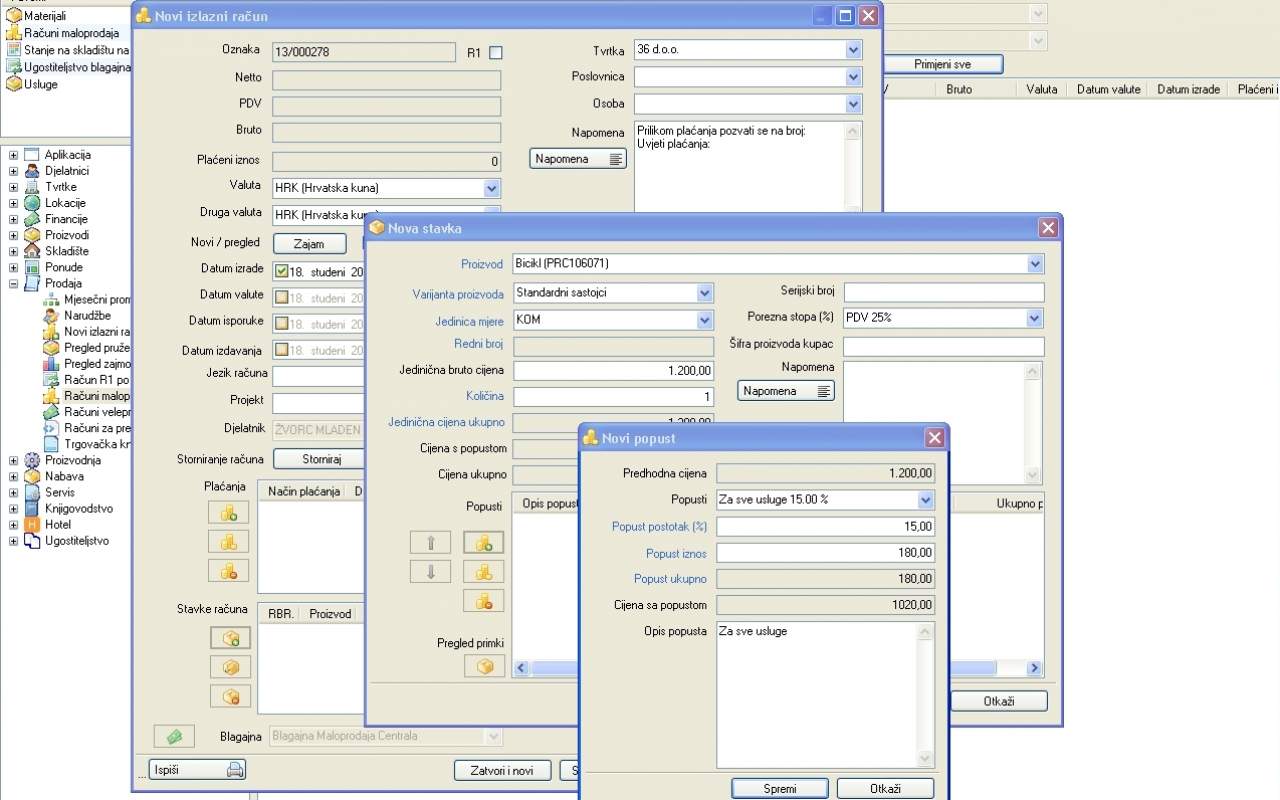Viewport: 1280px width, 800px height.
Task: Move discount up with arrow button
Action: [431, 543]
